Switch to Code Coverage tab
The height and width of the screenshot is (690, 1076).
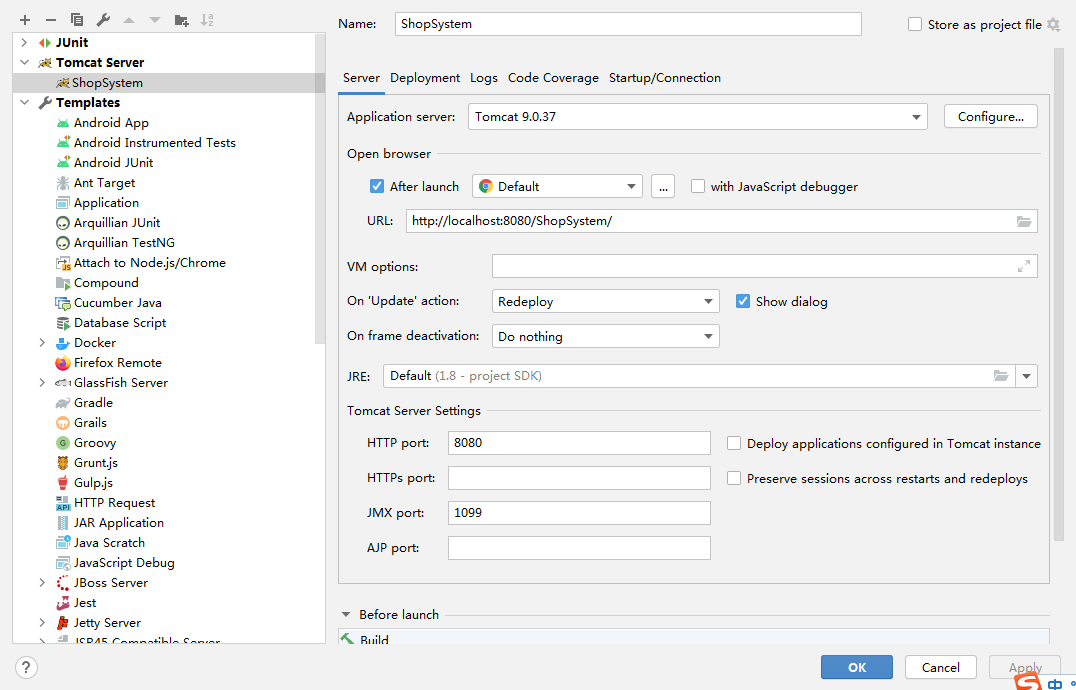pyautogui.click(x=553, y=78)
